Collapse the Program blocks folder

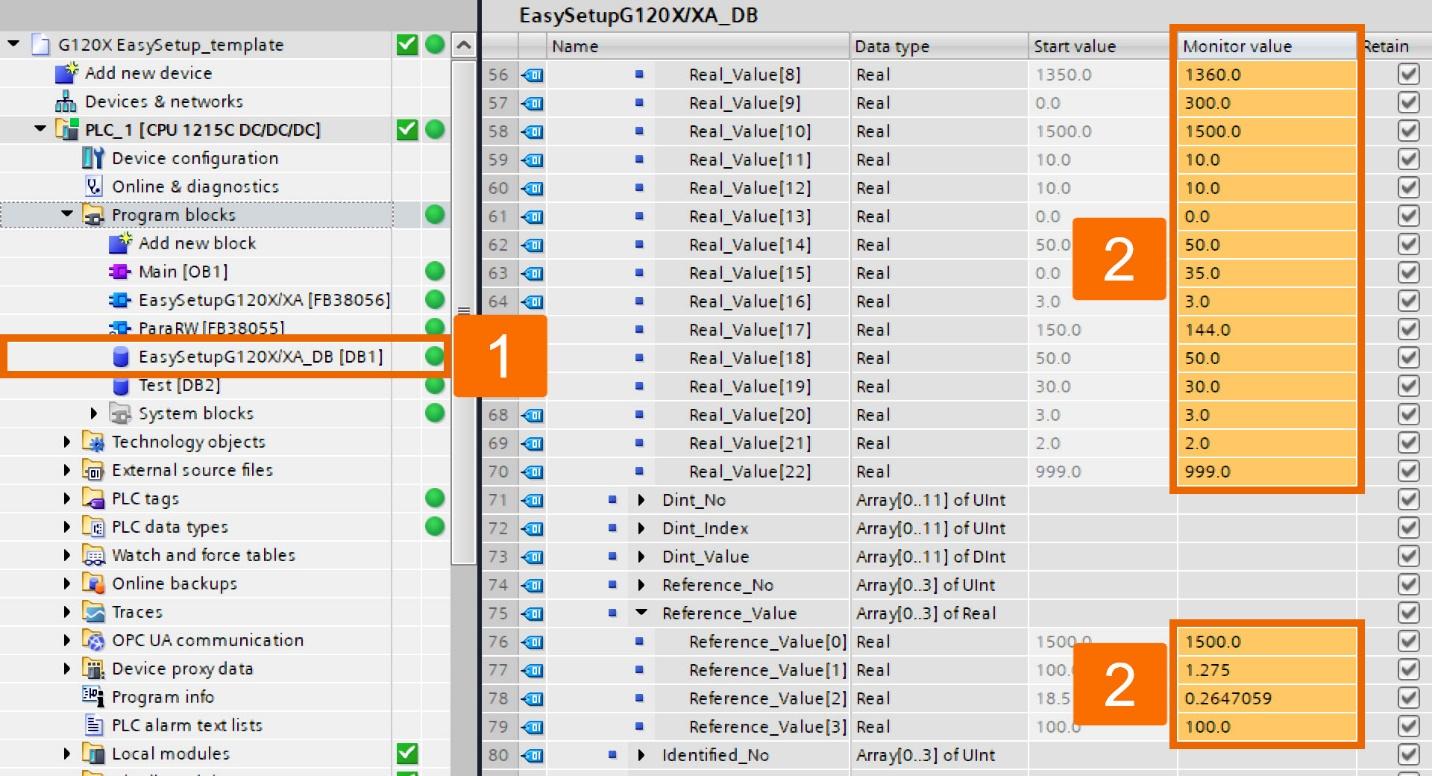point(67,214)
